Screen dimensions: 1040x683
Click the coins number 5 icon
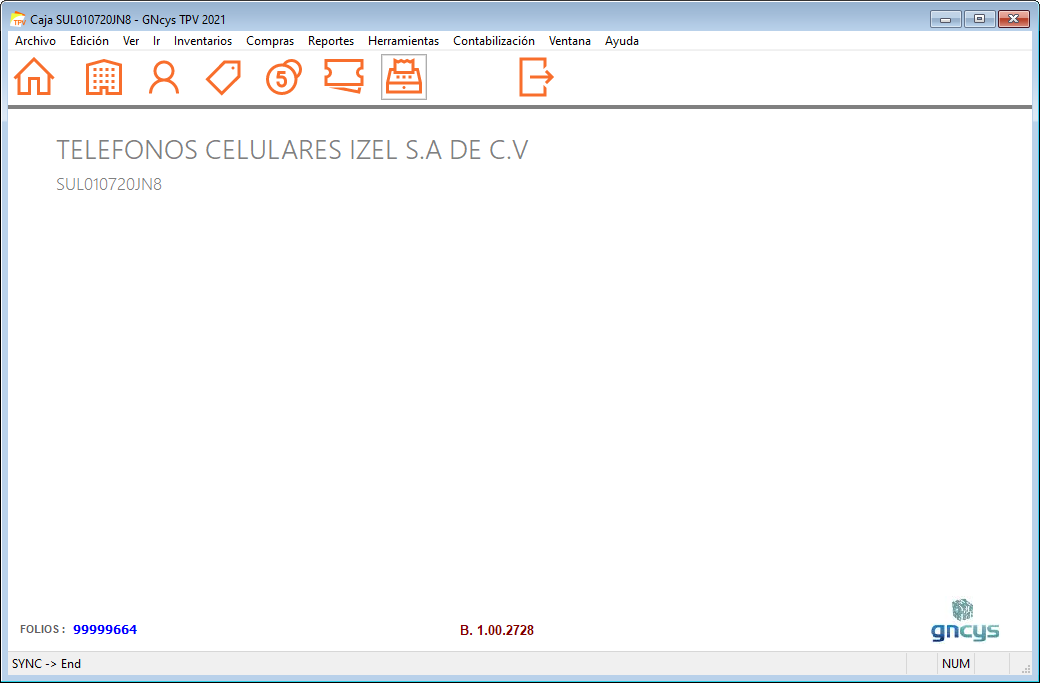click(x=284, y=77)
